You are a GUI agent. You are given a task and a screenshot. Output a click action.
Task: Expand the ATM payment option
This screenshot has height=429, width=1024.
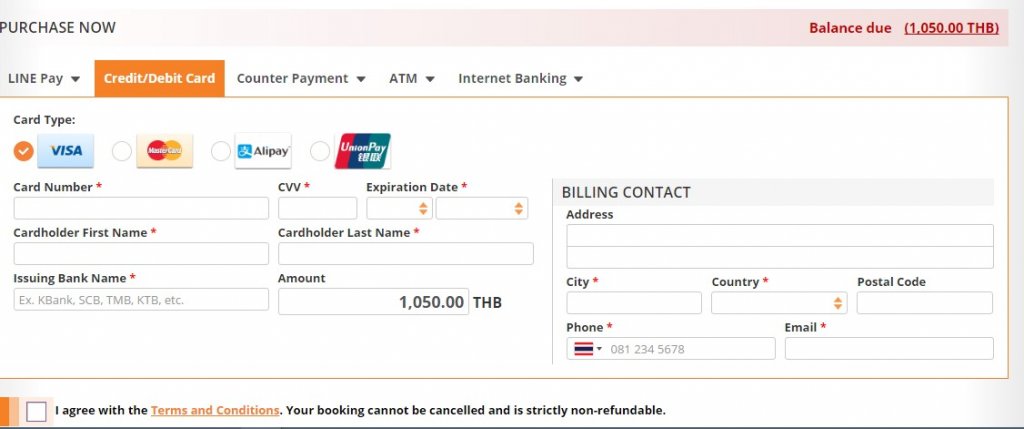coord(412,78)
